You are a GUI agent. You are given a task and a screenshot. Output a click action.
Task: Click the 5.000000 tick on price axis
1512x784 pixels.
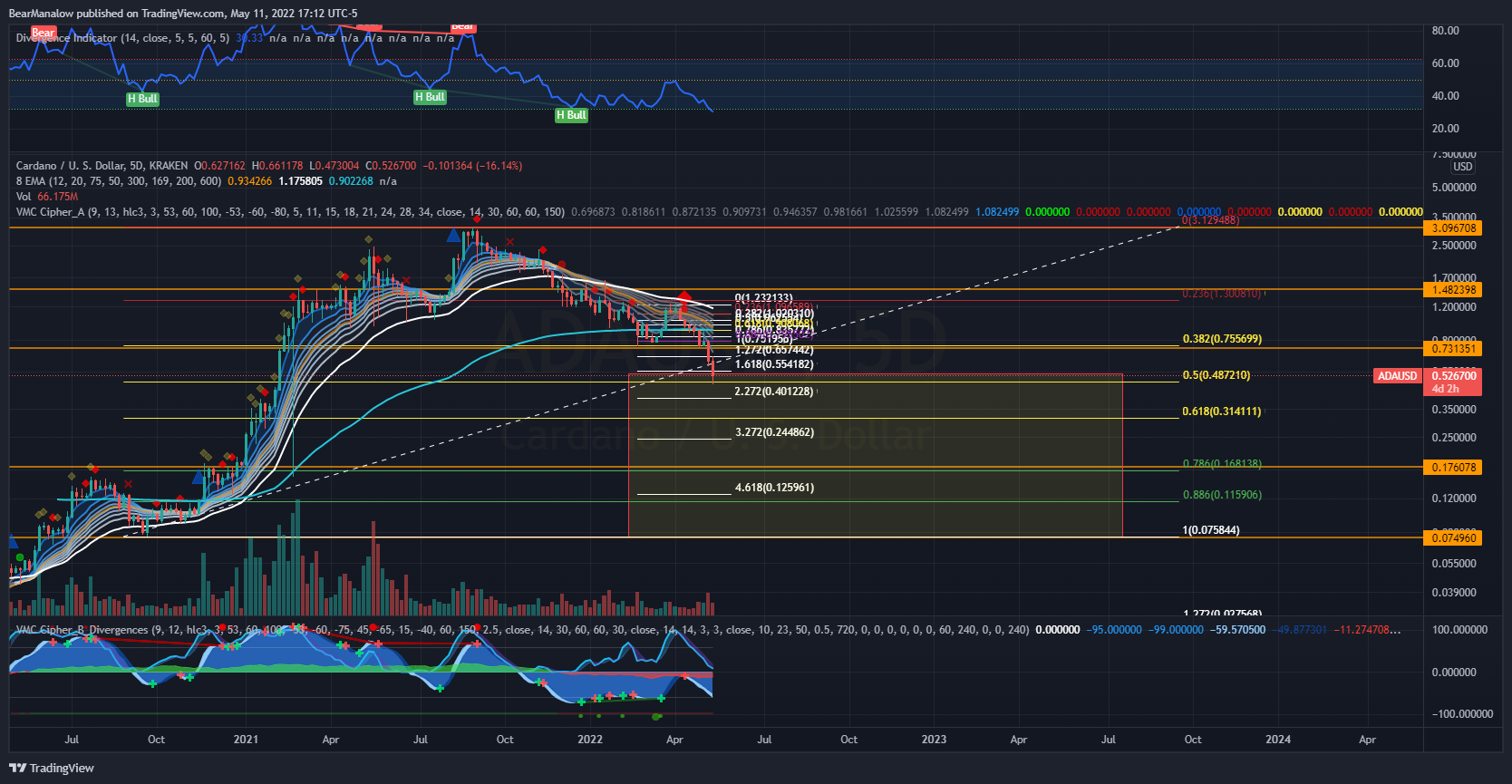1454,188
